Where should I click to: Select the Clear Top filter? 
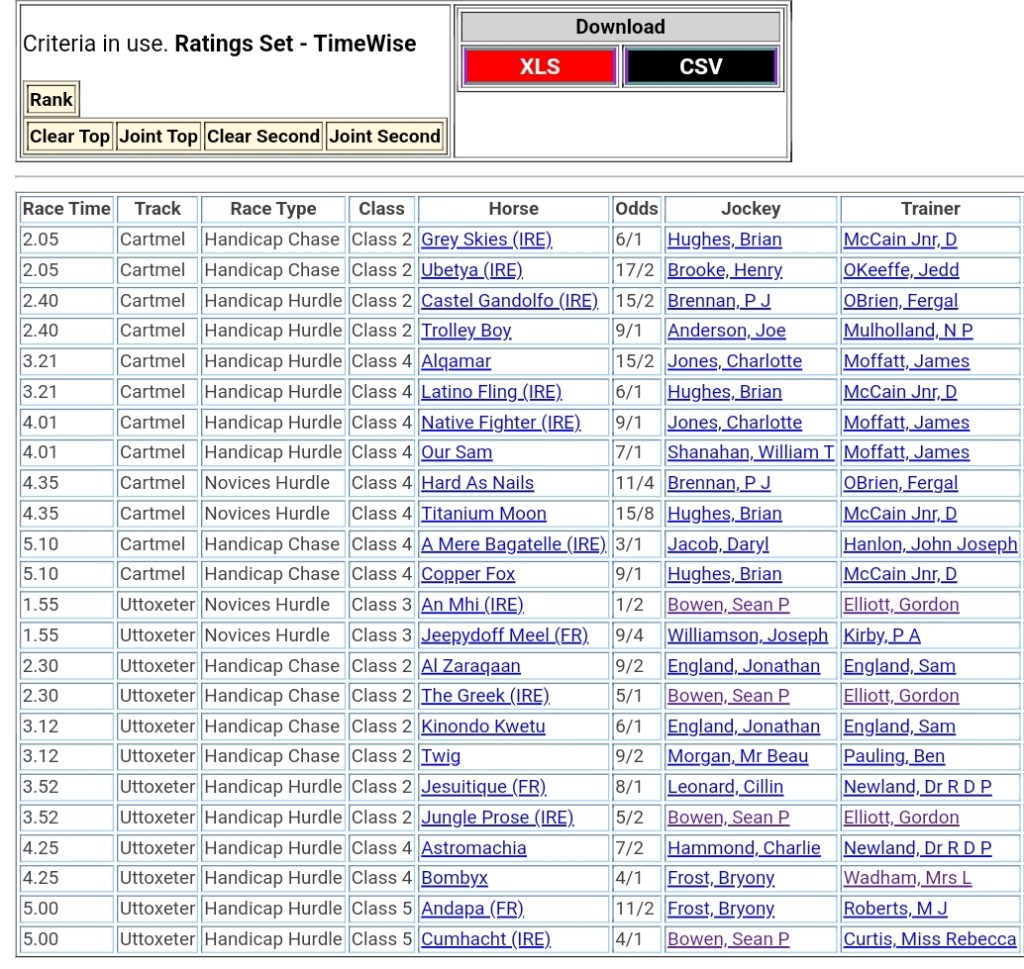(69, 136)
